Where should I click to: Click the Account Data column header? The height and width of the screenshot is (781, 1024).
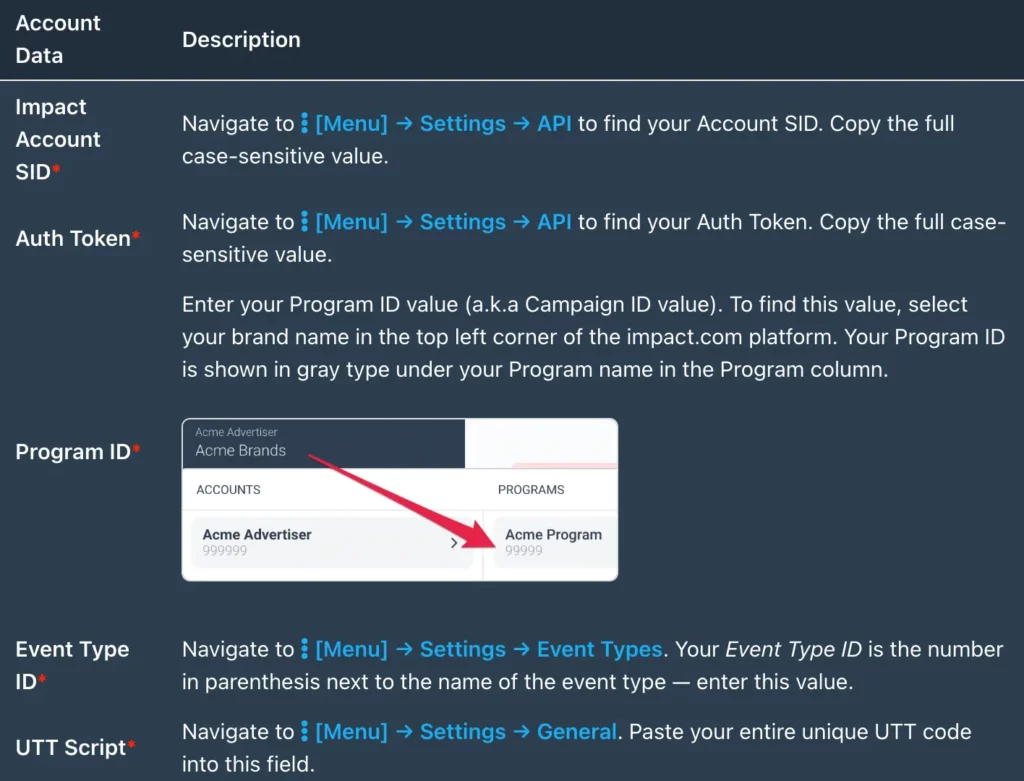(x=57, y=39)
